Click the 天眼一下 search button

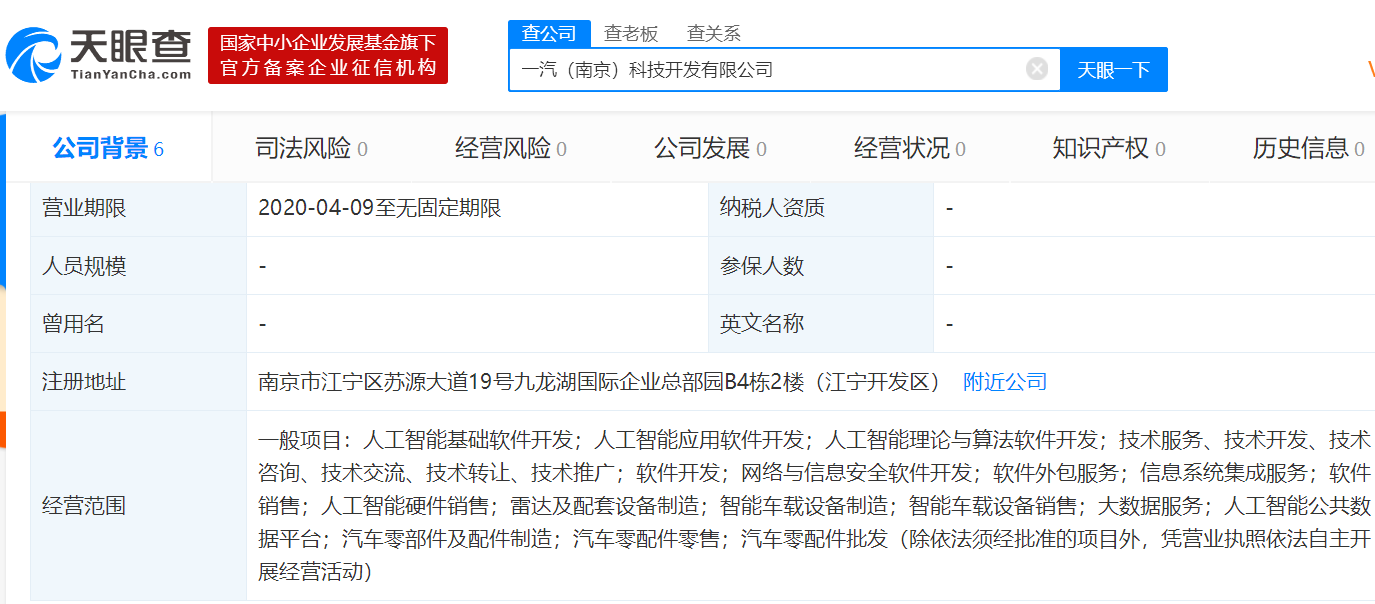pyautogui.click(x=1114, y=68)
